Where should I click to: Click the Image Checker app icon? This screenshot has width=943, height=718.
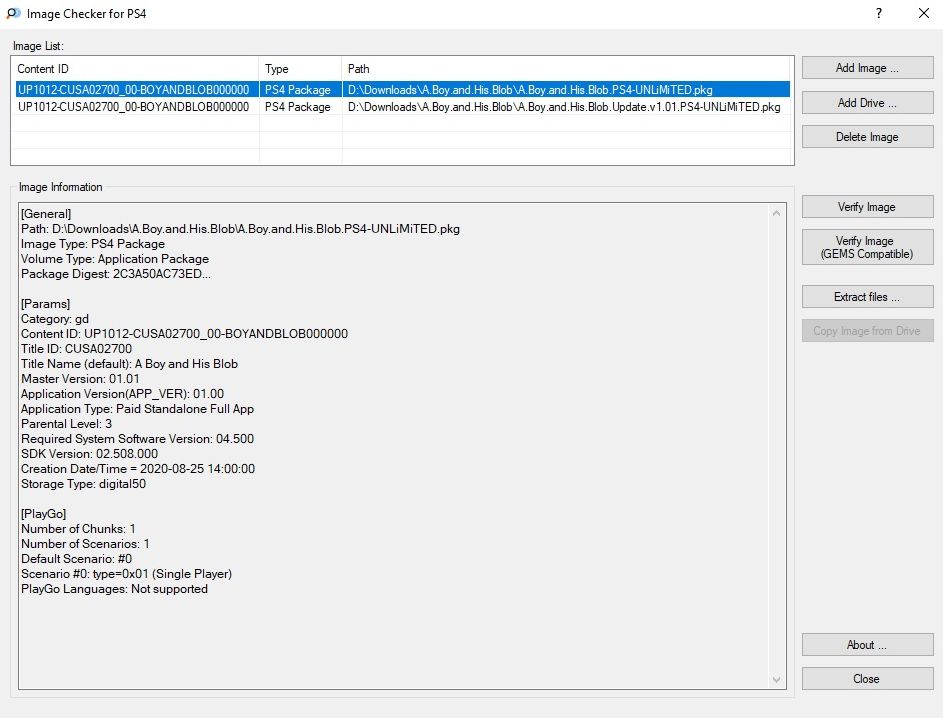[x=13, y=13]
